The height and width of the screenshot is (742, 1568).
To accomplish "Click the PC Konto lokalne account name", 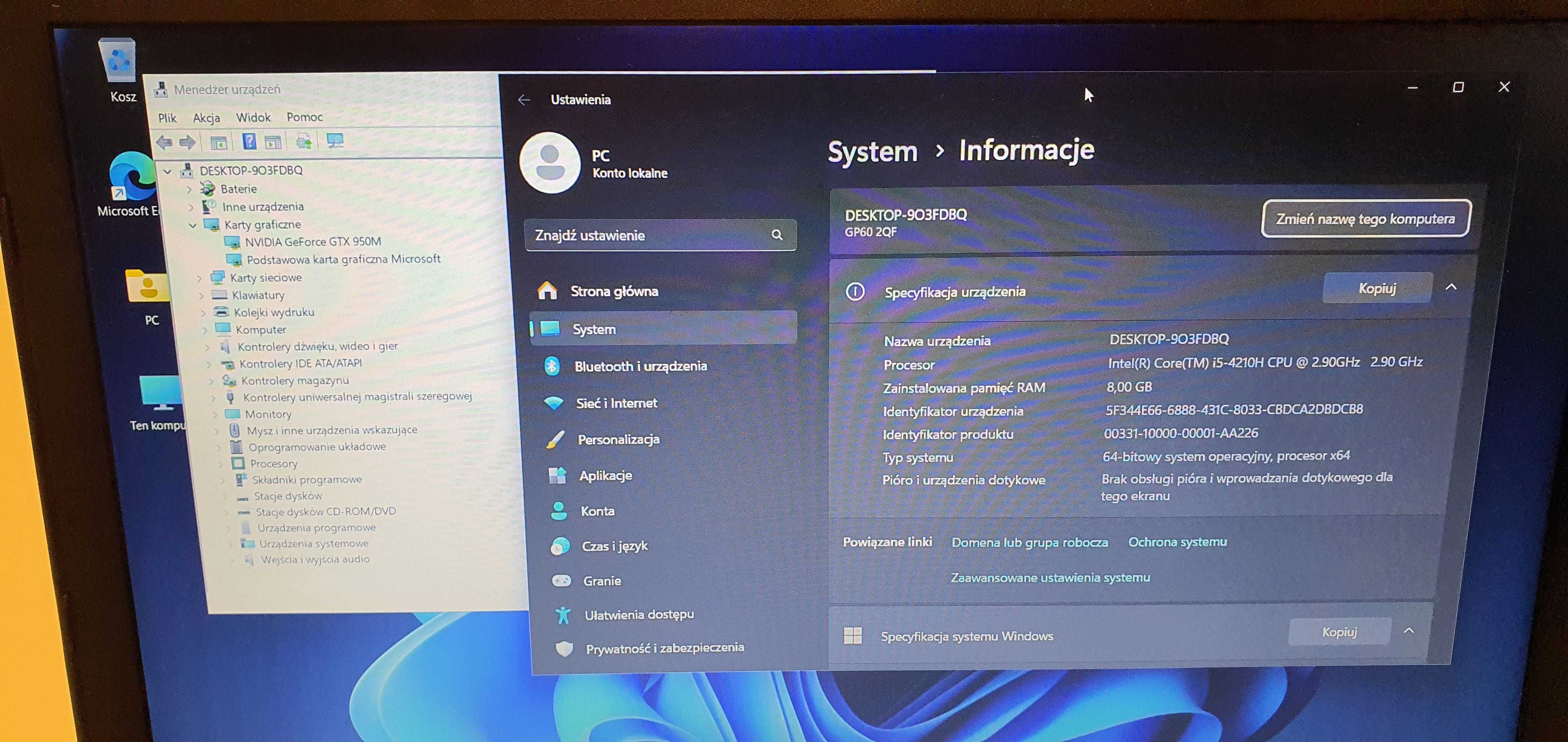I will [629, 164].
